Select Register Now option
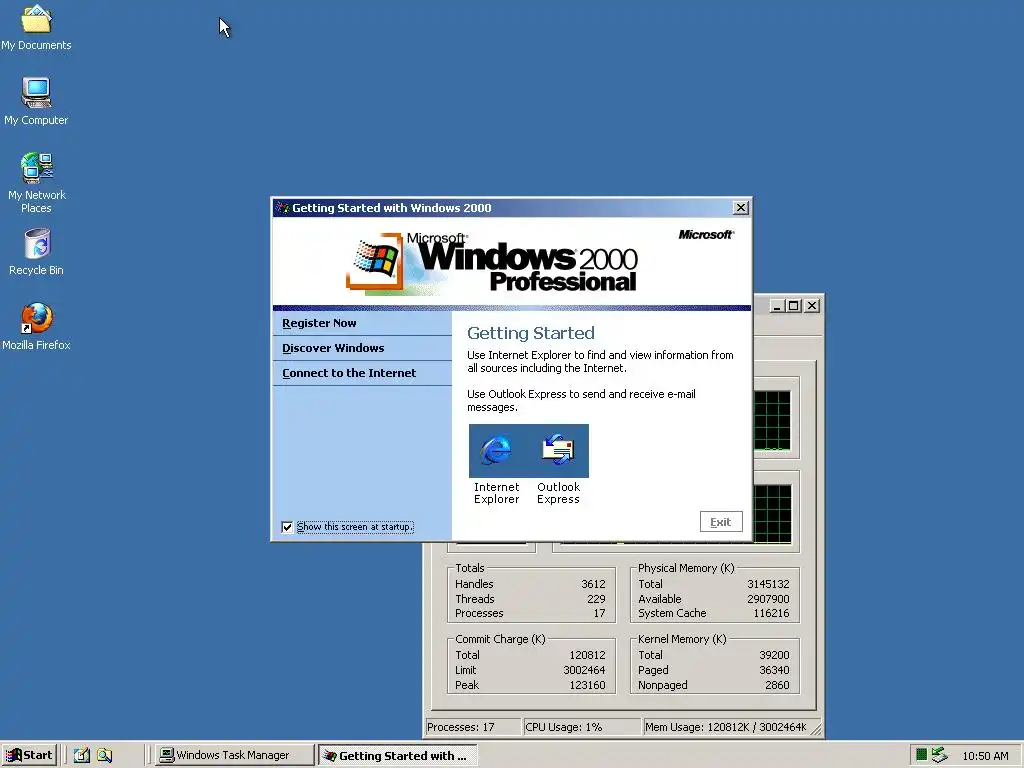1024x768 pixels. coord(319,323)
